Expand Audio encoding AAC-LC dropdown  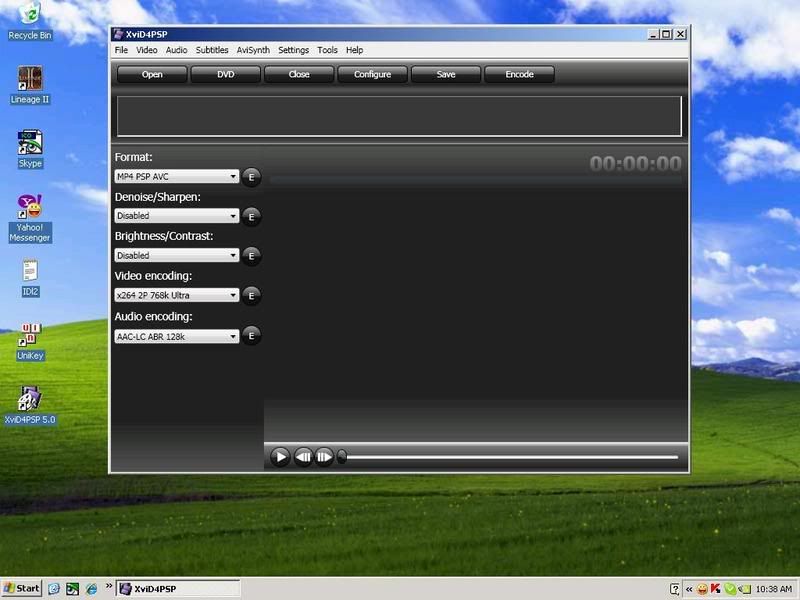pos(177,337)
